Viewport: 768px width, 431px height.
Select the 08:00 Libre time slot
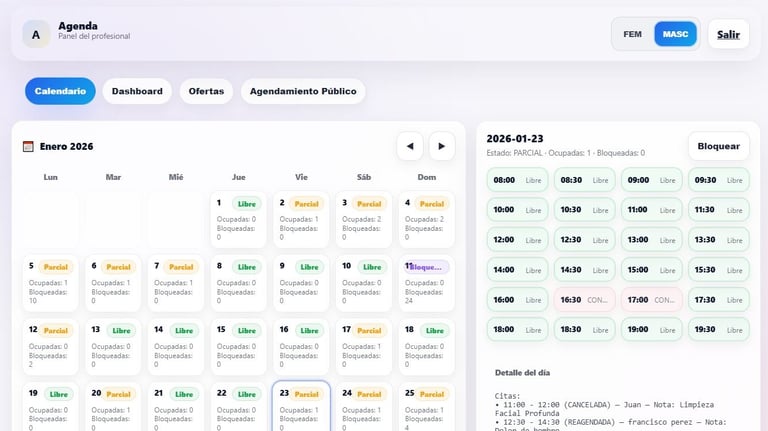517,180
